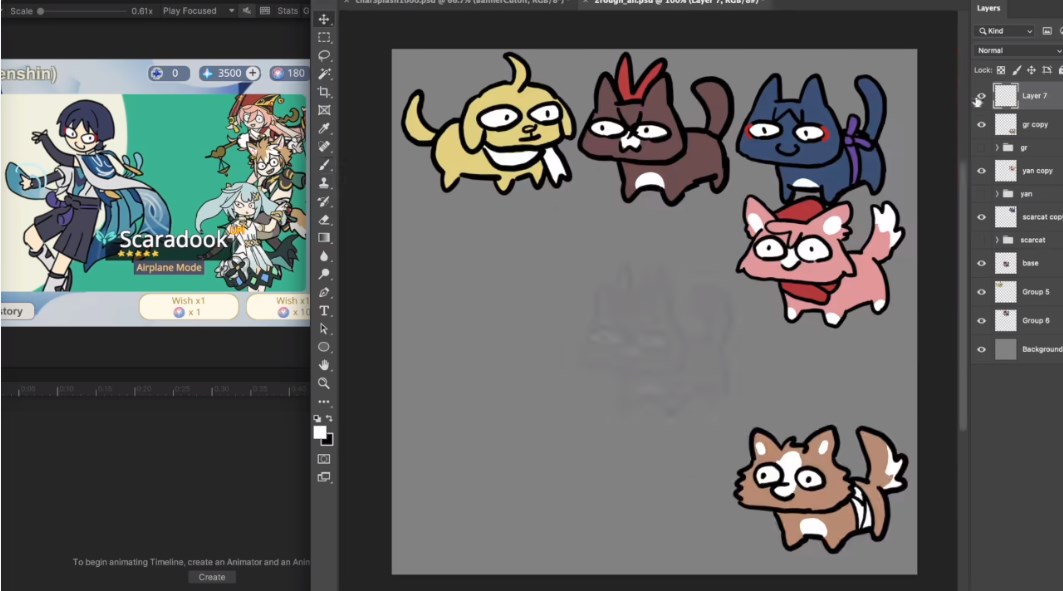
Task: Hide the yan copy layer
Action: point(981,171)
